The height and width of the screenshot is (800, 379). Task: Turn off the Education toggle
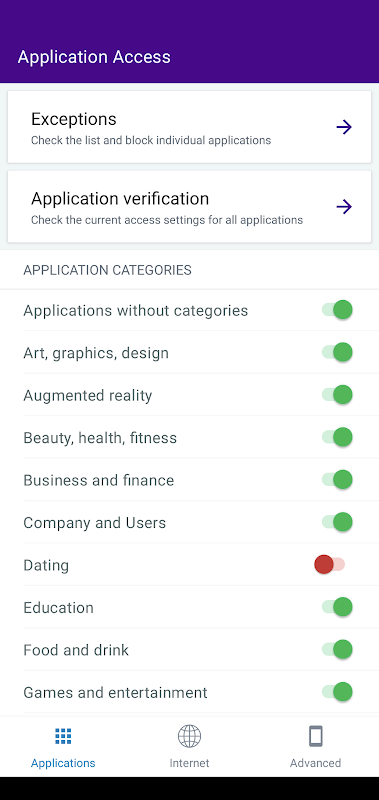click(x=337, y=607)
